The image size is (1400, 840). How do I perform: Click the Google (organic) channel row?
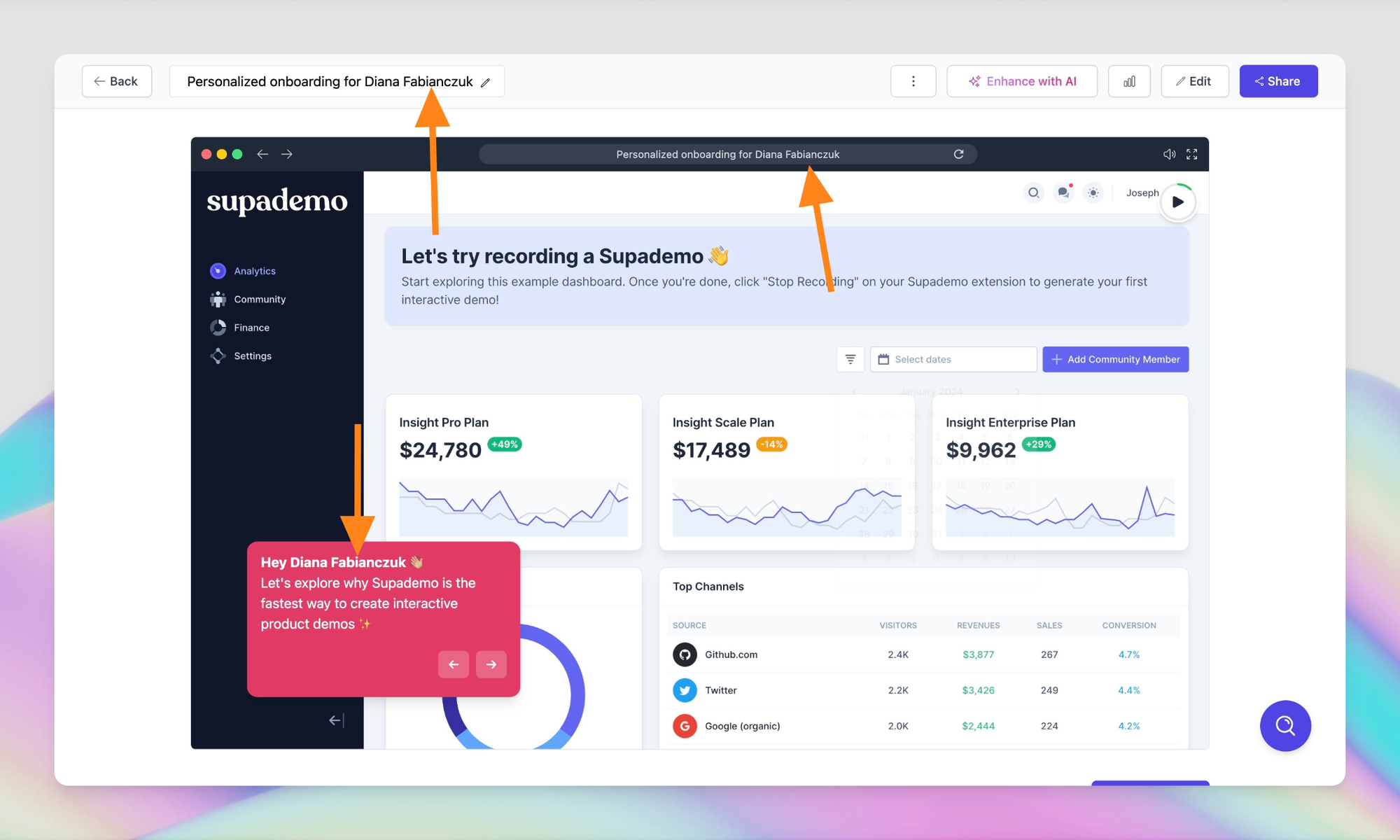pyautogui.click(x=923, y=726)
